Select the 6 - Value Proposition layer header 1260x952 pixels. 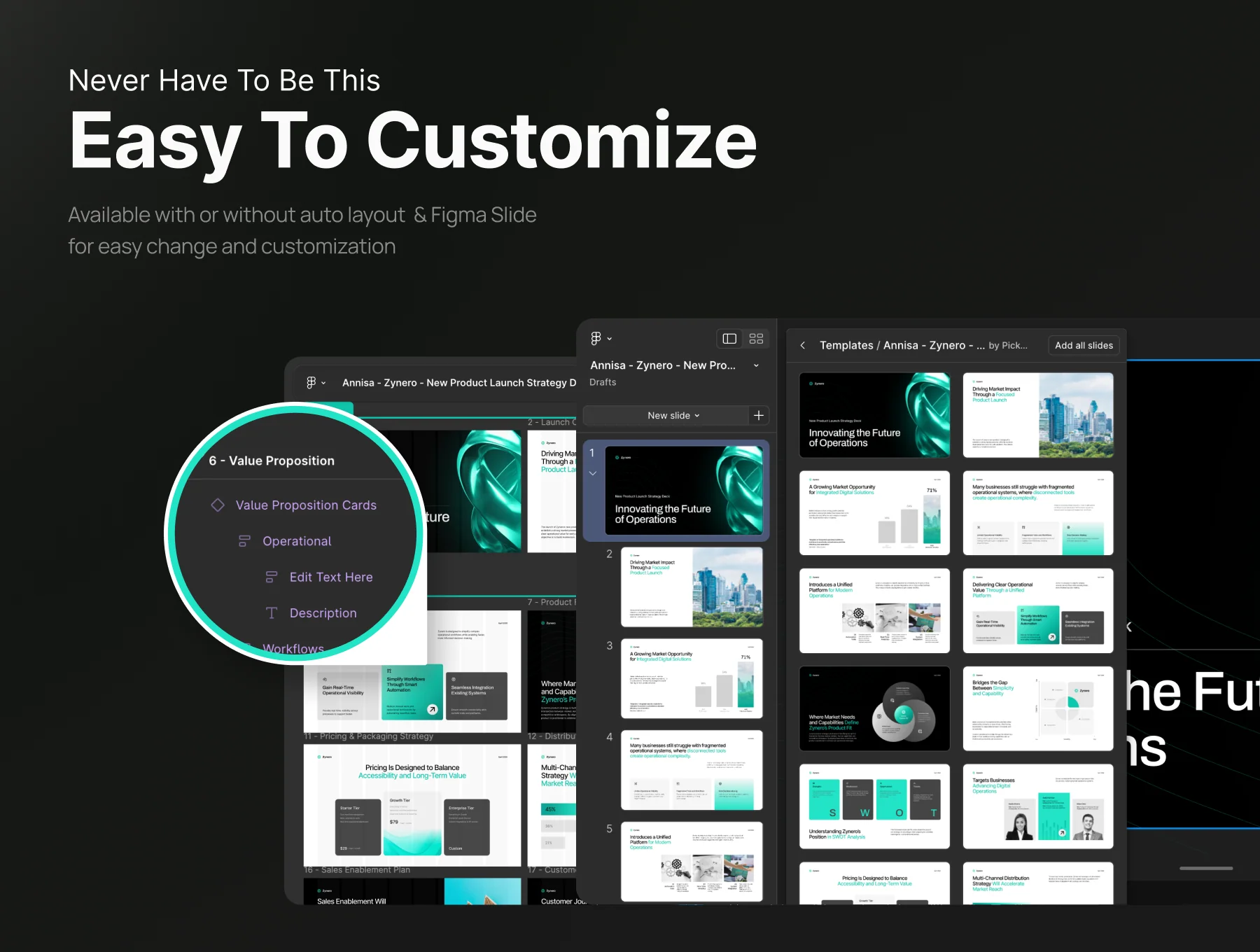(x=272, y=461)
